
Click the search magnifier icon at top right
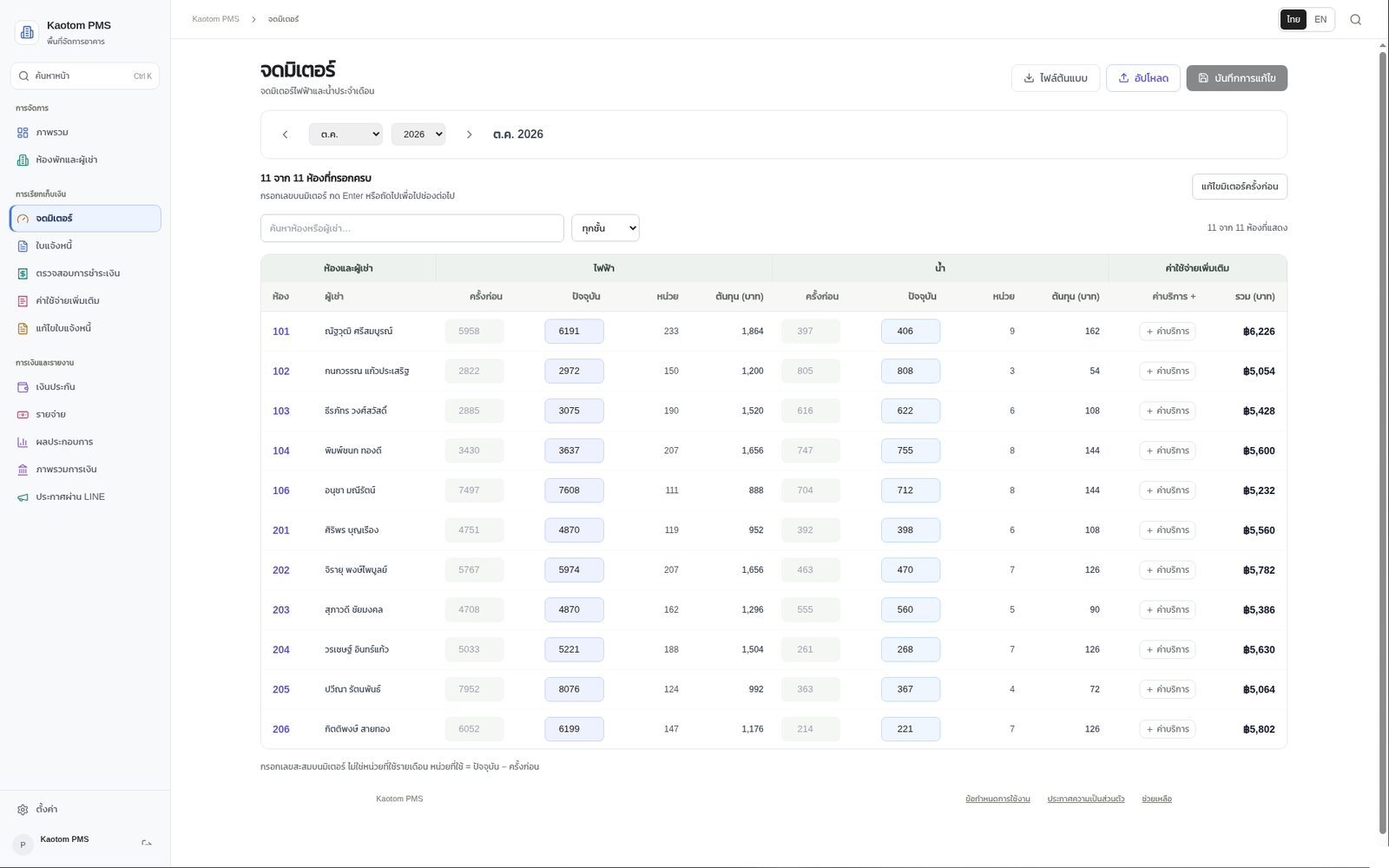1355,19
